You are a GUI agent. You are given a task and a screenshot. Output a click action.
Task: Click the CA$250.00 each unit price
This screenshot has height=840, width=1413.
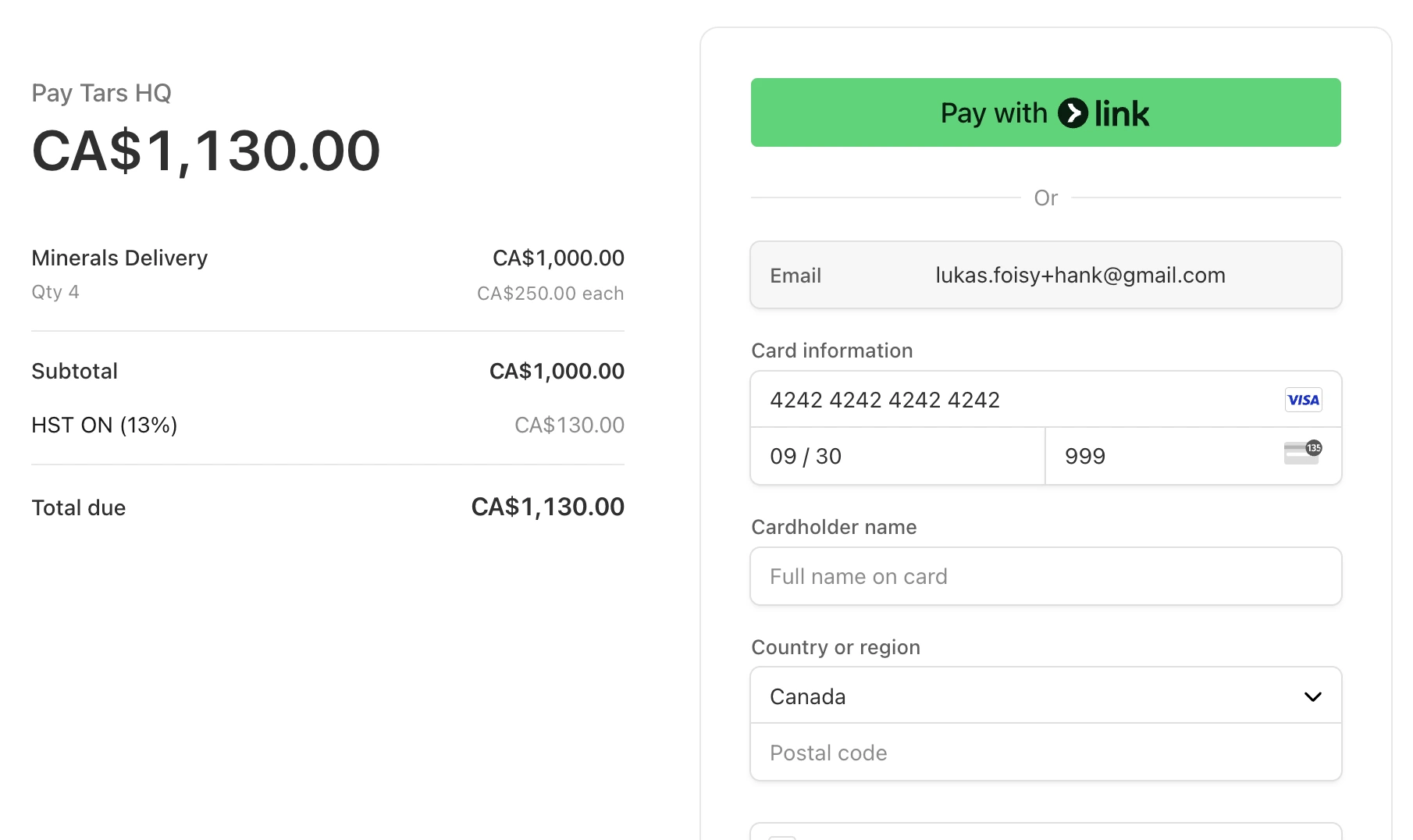coord(550,294)
